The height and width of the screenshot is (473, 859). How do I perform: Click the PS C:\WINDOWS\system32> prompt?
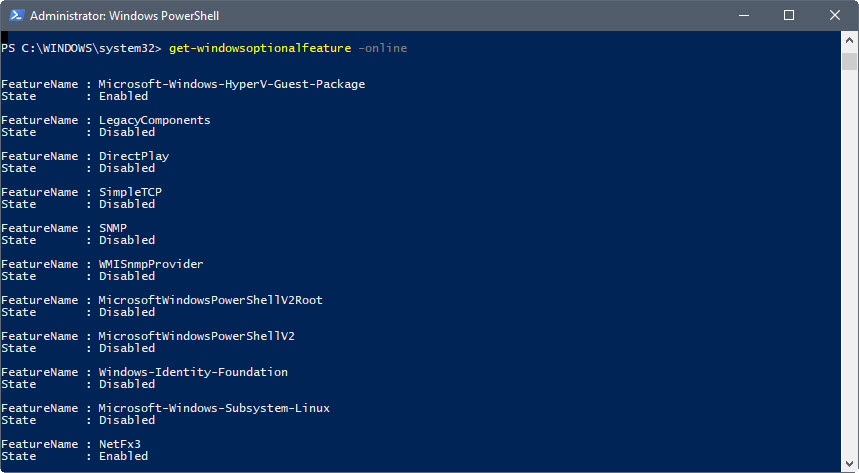coord(81,48)
